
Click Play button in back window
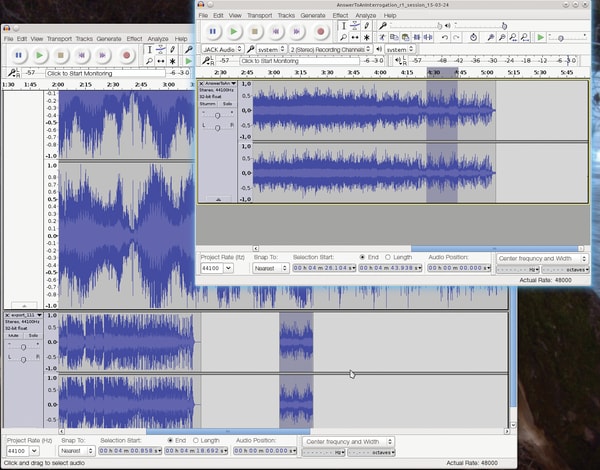click(39, 55)
